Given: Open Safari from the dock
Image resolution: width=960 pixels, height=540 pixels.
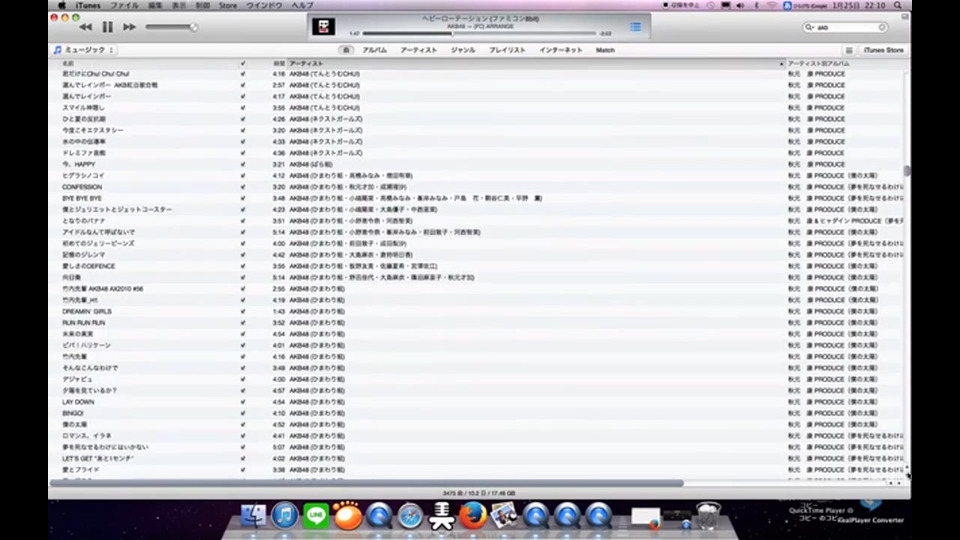Looking at the screenshot, I should tap(410, 516).
